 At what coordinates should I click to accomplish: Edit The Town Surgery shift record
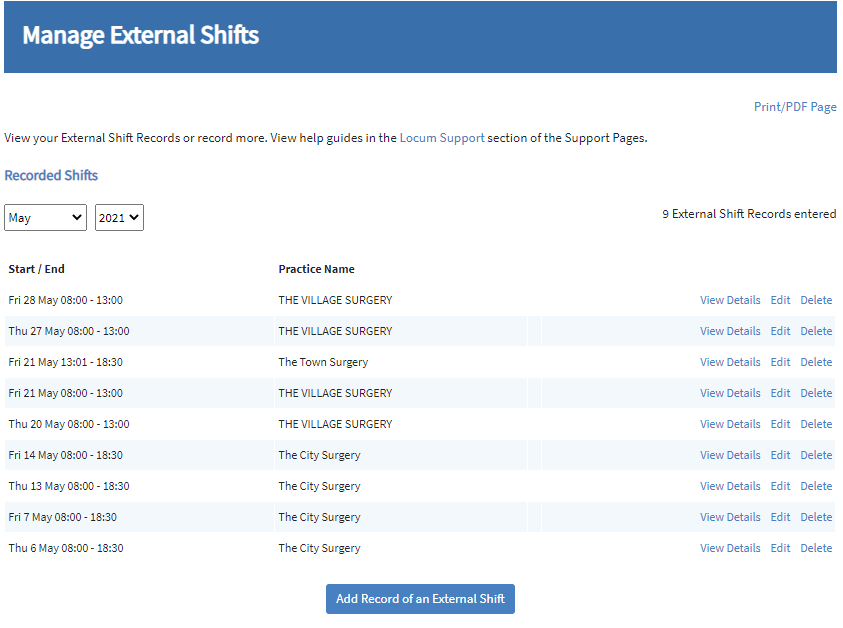tap(780, 362)
